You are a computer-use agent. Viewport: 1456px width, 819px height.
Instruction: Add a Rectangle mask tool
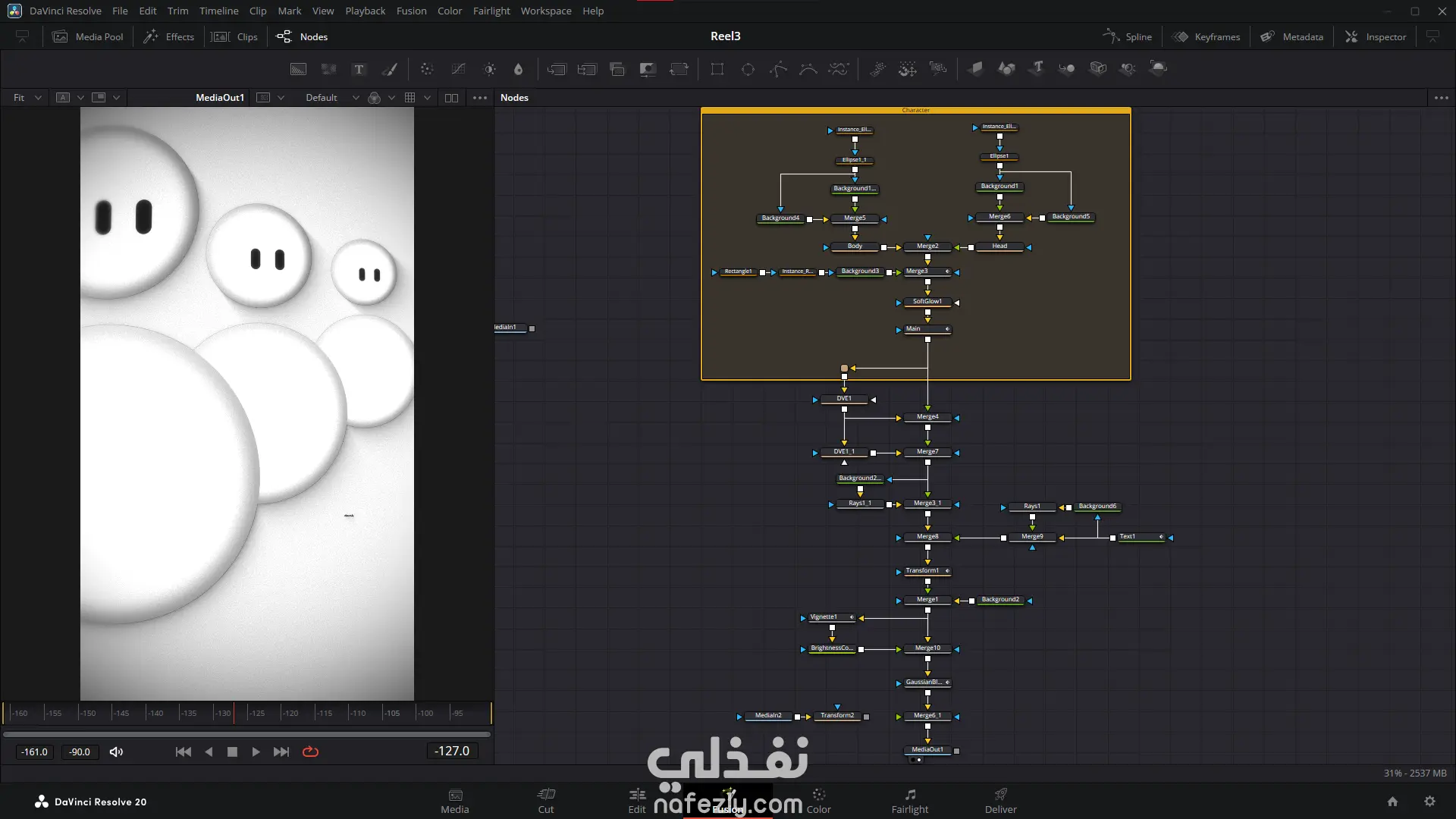[x=717, y=69]
